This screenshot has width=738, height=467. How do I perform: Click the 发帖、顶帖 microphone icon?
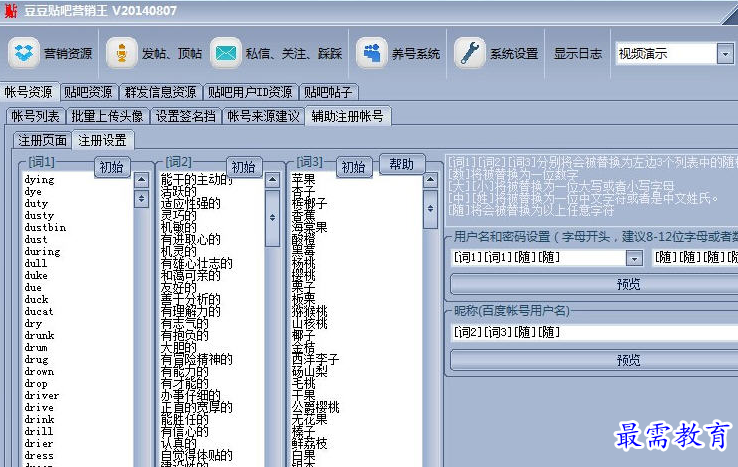(x=121, y=53)
